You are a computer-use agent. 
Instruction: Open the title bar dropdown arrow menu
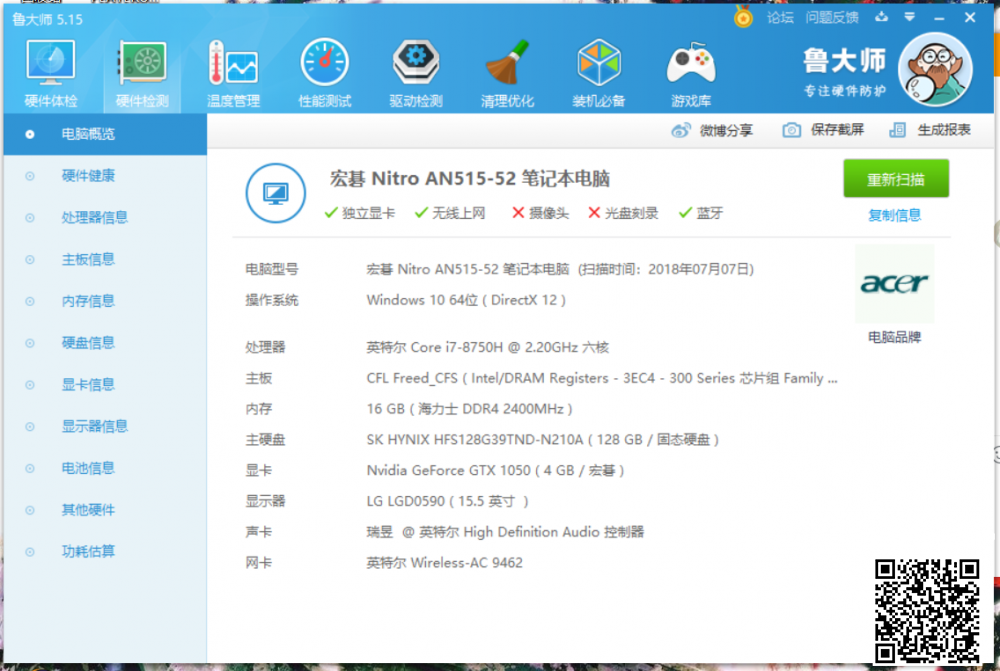point(909,17)
